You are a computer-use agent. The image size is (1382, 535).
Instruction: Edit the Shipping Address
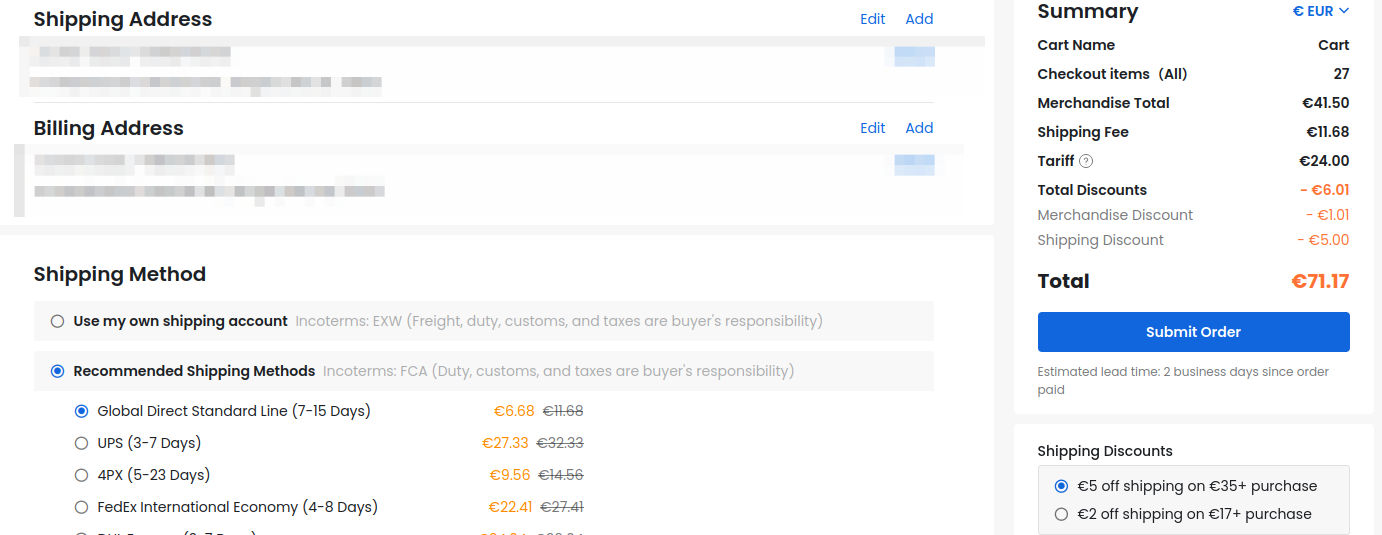872,19
